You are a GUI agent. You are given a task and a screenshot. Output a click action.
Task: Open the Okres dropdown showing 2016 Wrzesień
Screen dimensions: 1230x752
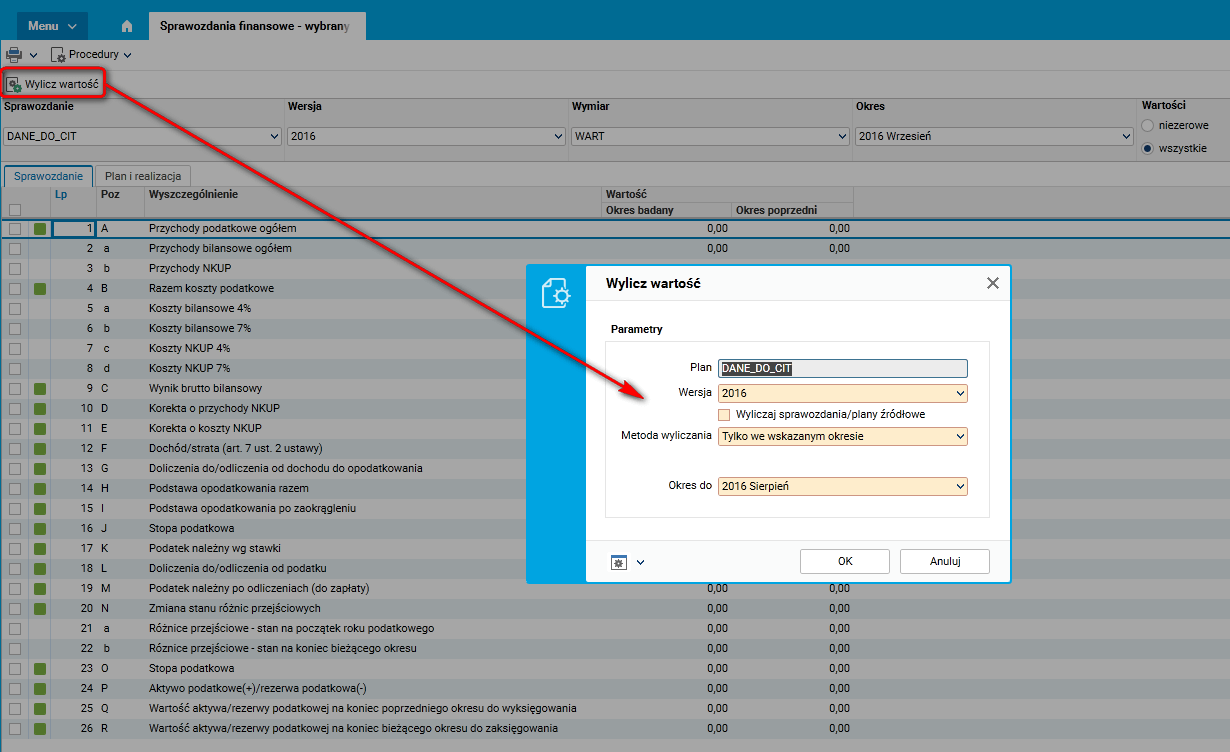pos(994,136)
